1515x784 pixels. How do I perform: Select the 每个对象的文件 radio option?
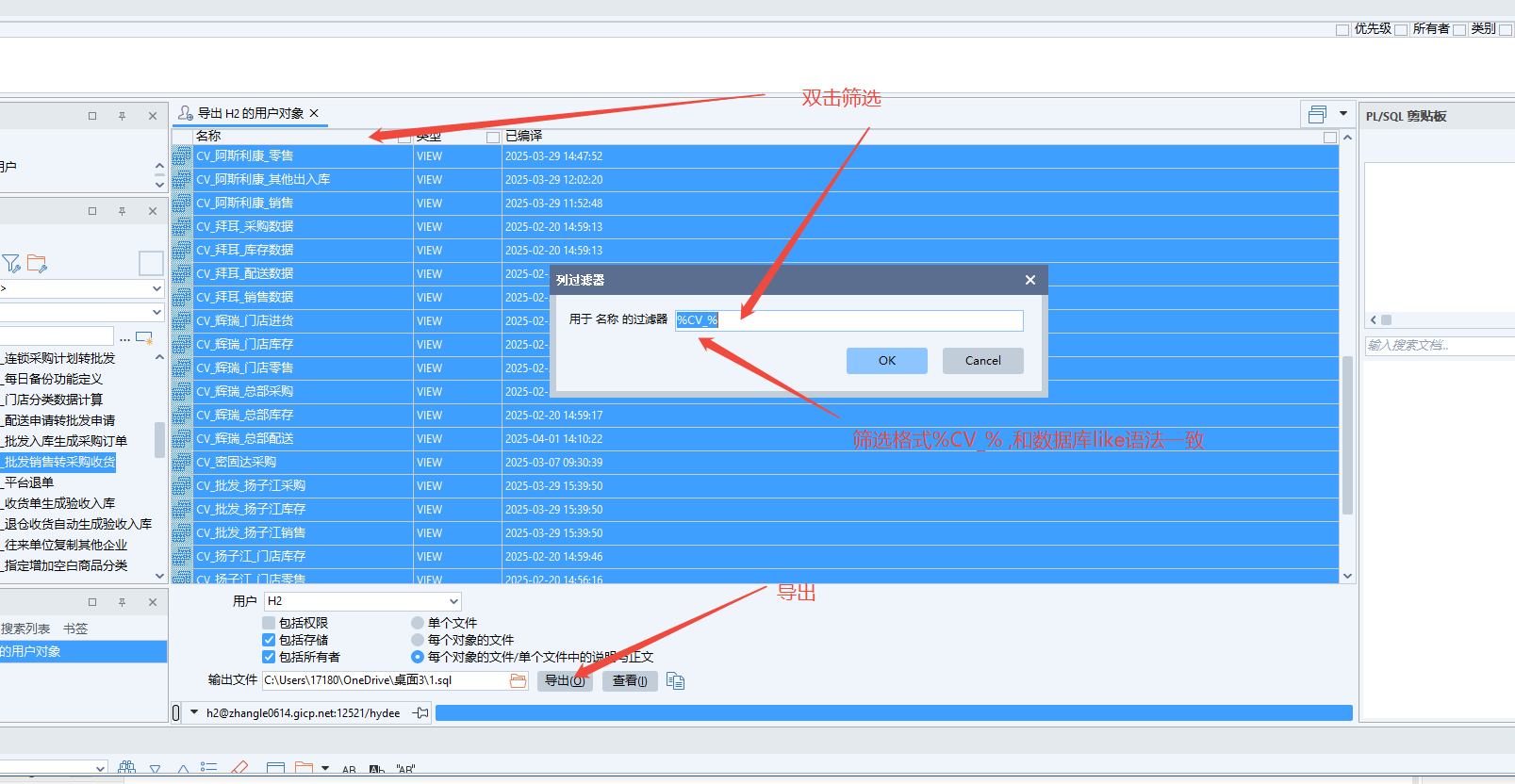(x=418, y=640)
